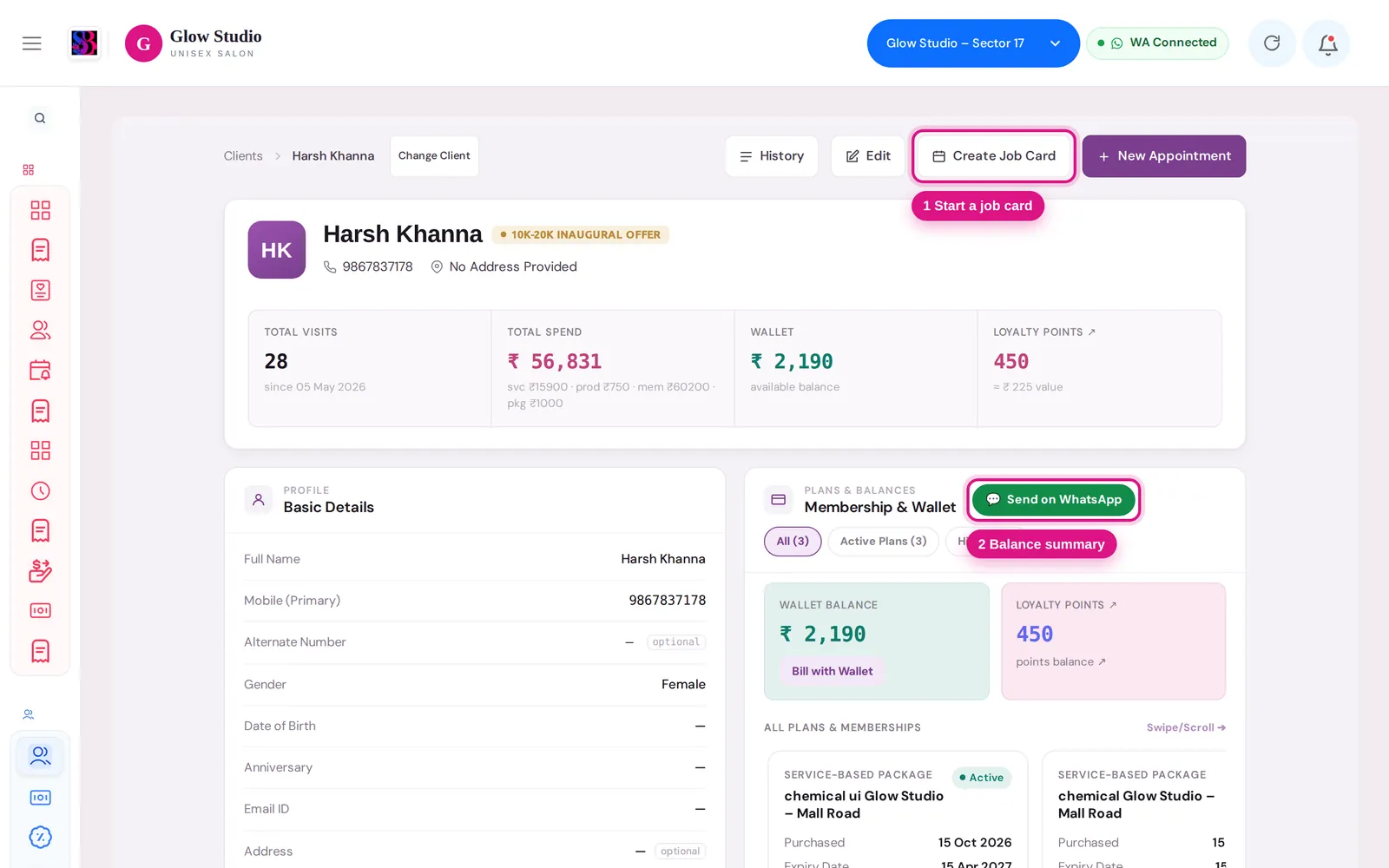Click Create Job Card
This screenshot has height=868, width=1389.
click(x=994, y=156)
